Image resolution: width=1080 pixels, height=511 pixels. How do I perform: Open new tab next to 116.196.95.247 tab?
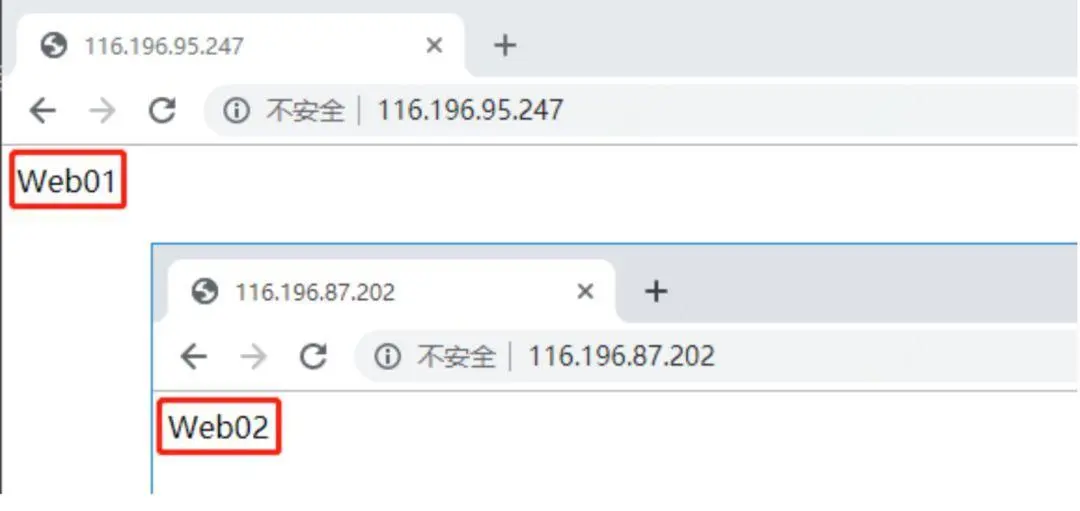505,46
